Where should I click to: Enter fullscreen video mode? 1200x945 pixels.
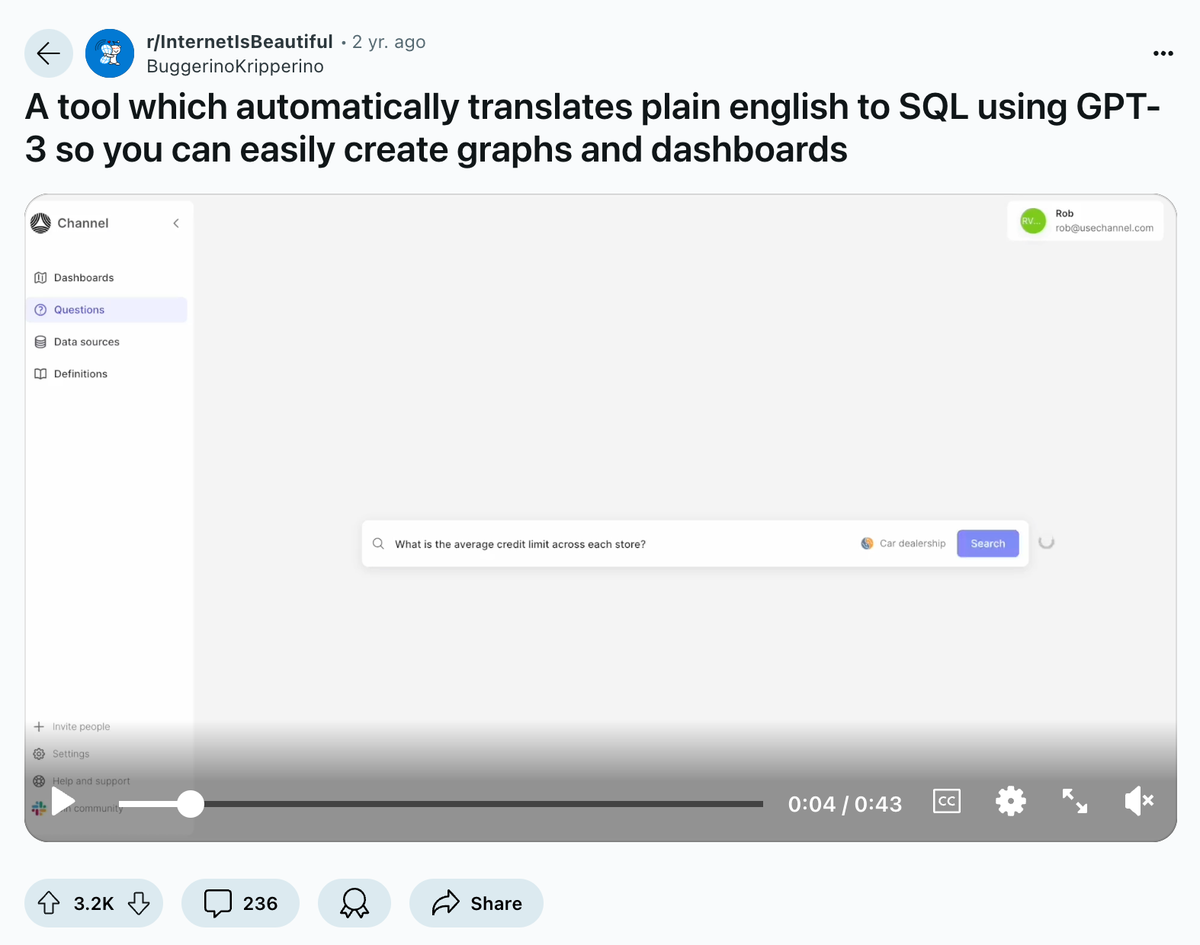point(1075,801)
